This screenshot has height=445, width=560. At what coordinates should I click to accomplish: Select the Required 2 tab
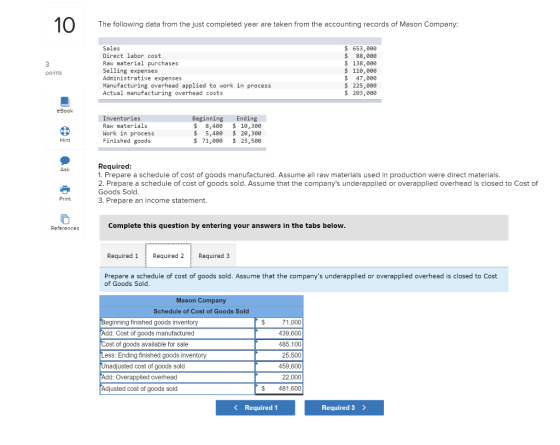click(x=168, y=256)
